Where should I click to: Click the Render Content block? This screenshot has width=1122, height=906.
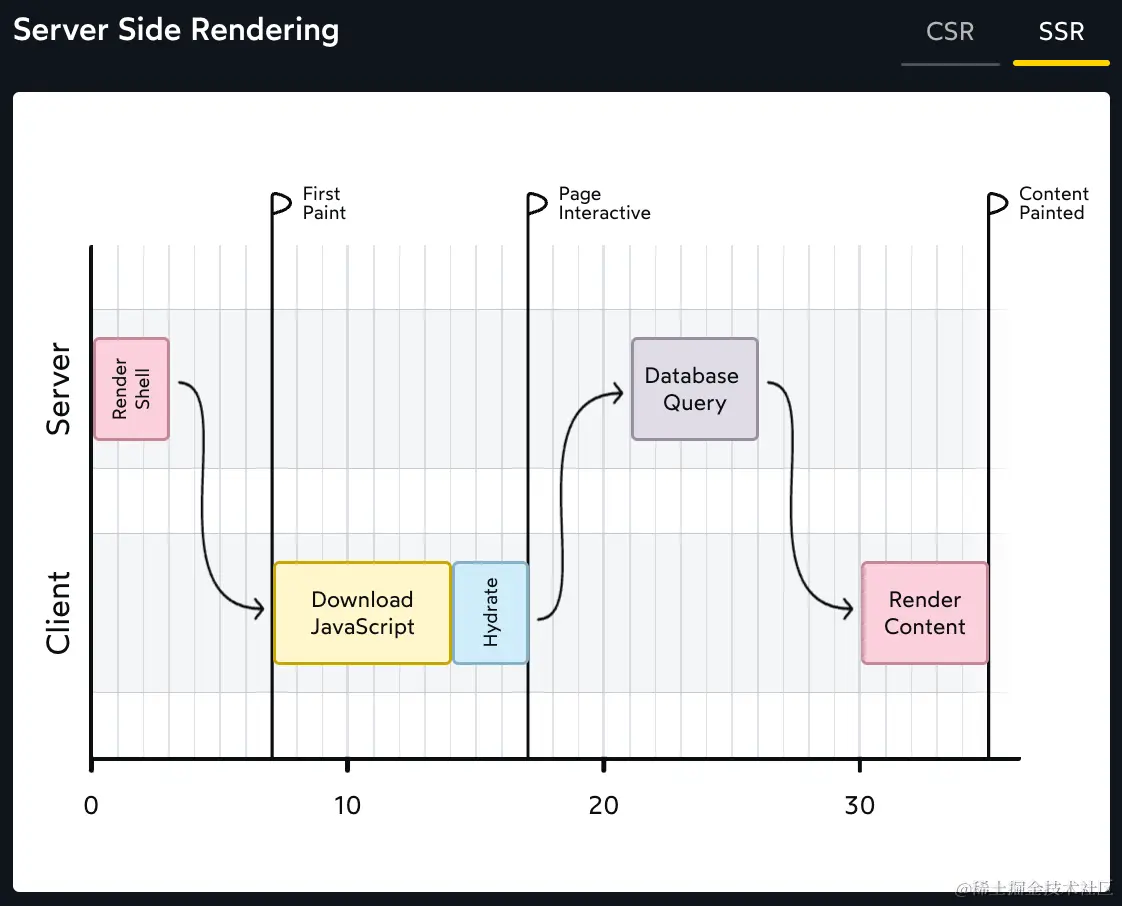925,613
